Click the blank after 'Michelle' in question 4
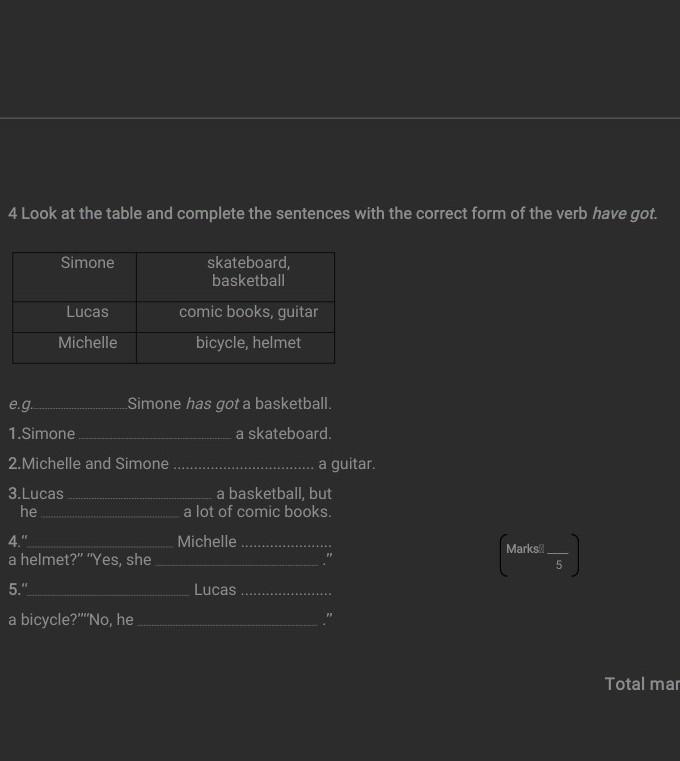Viewport: 680px width, 761px height. tap(286, 544)
